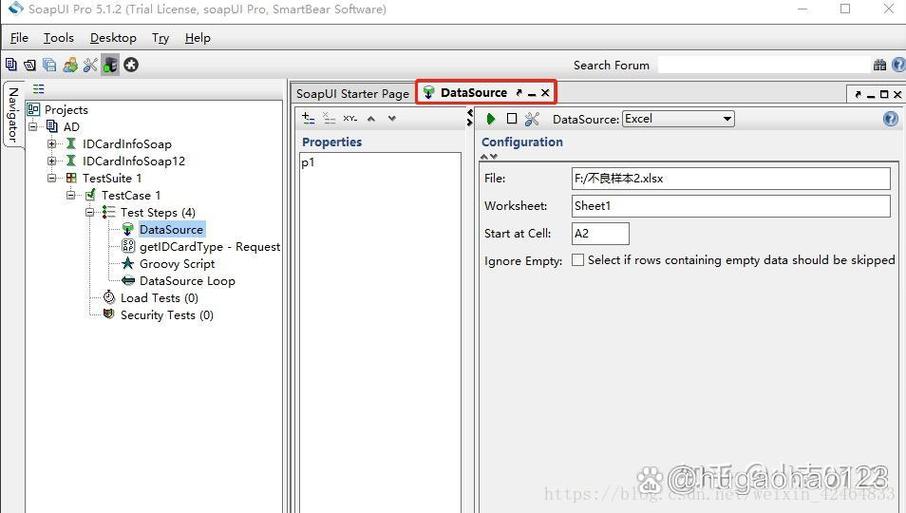Collapse the TestSuite 1 node
Viewport: 906px width, 513px height.
52,178
